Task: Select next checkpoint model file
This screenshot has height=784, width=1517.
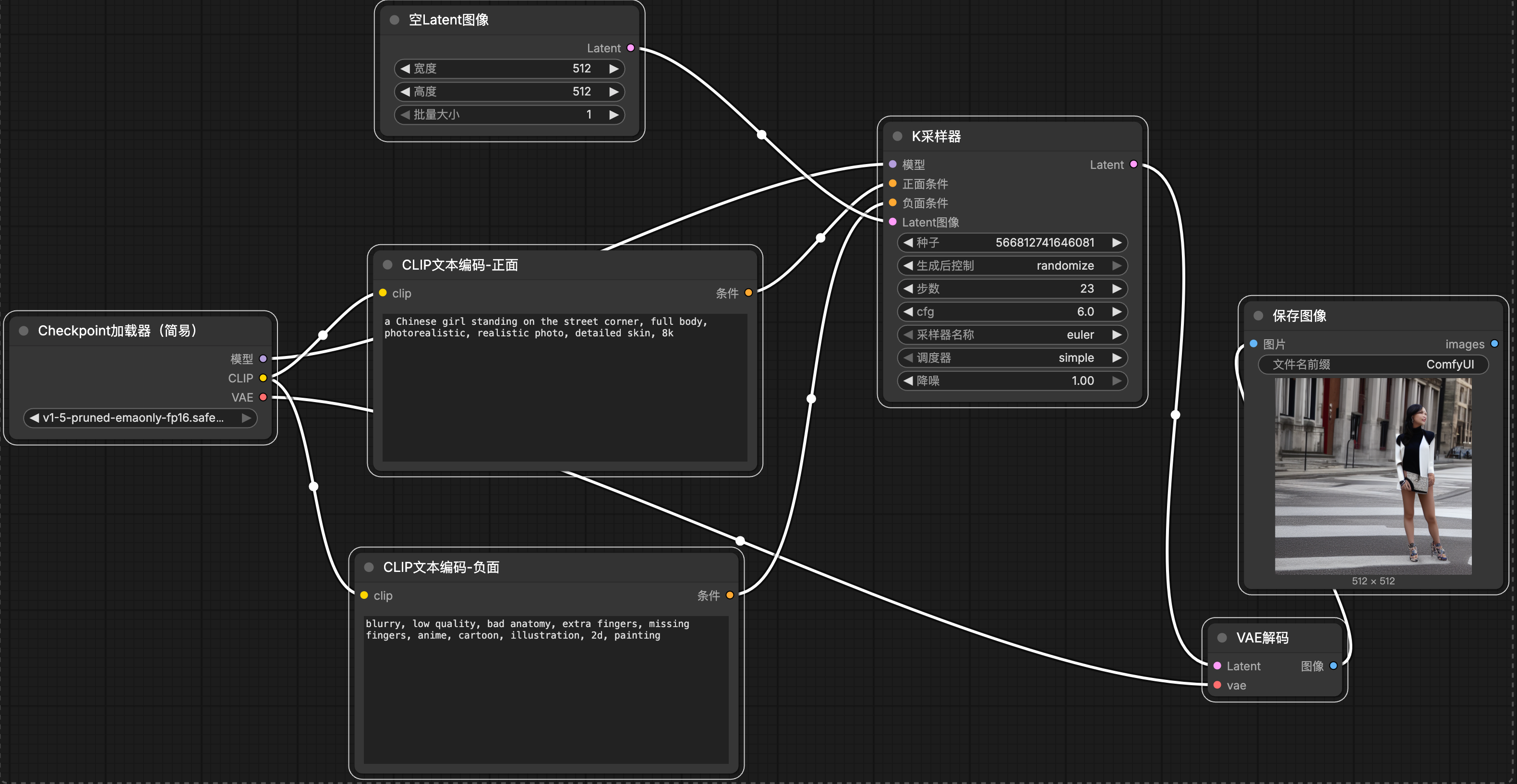Action: point(246,418)
